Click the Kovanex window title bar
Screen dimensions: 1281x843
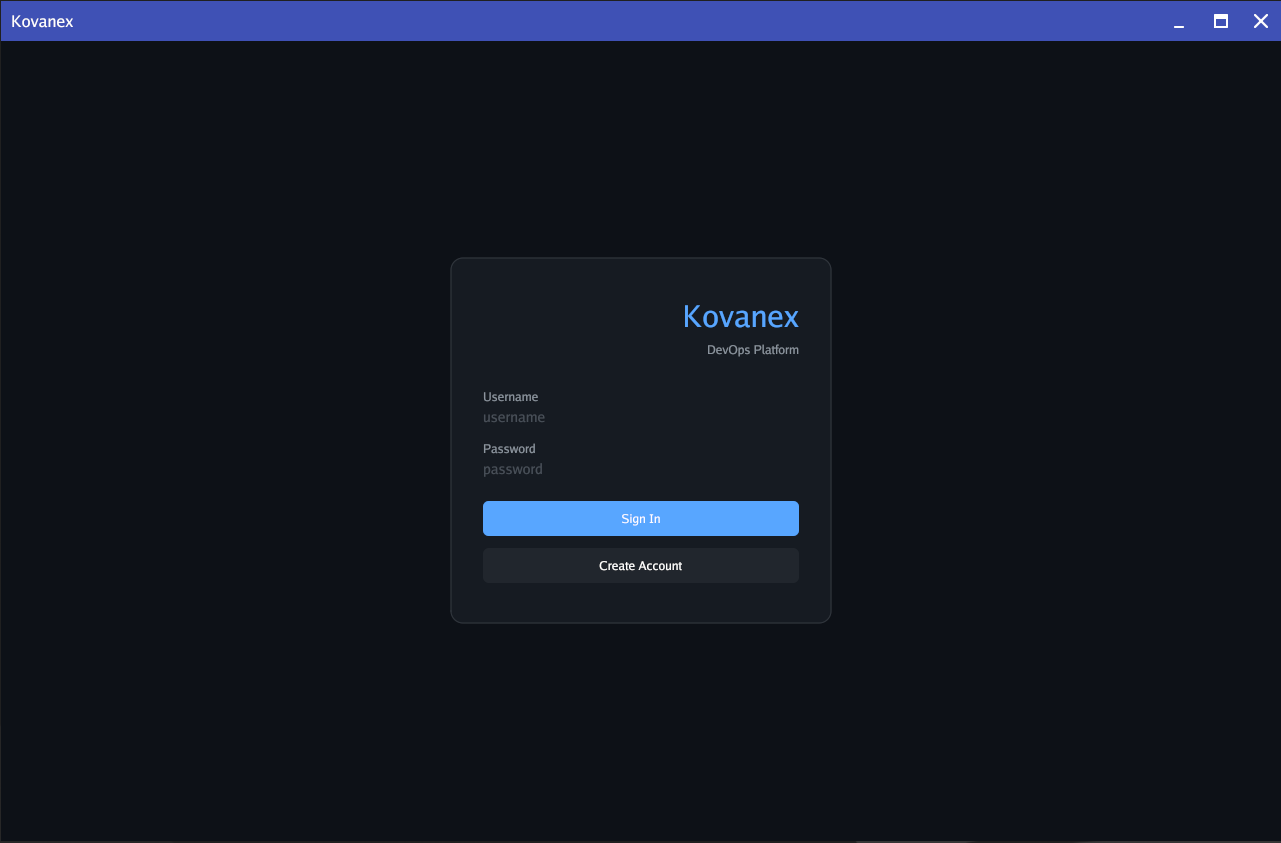coord(600,20)
